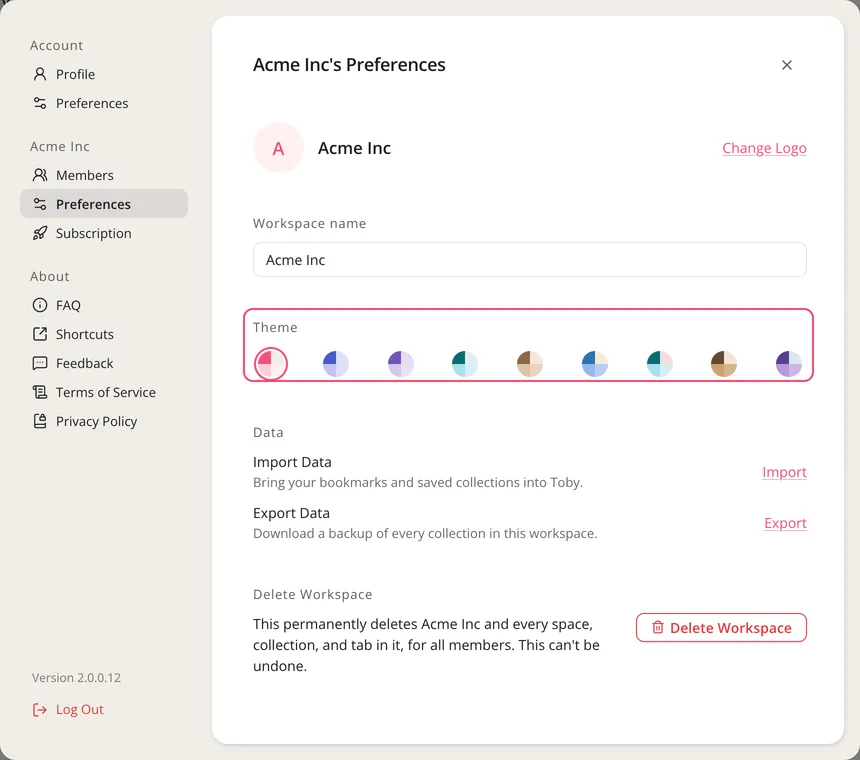Click the Log Out arrow icon

[x=39, y=710]
